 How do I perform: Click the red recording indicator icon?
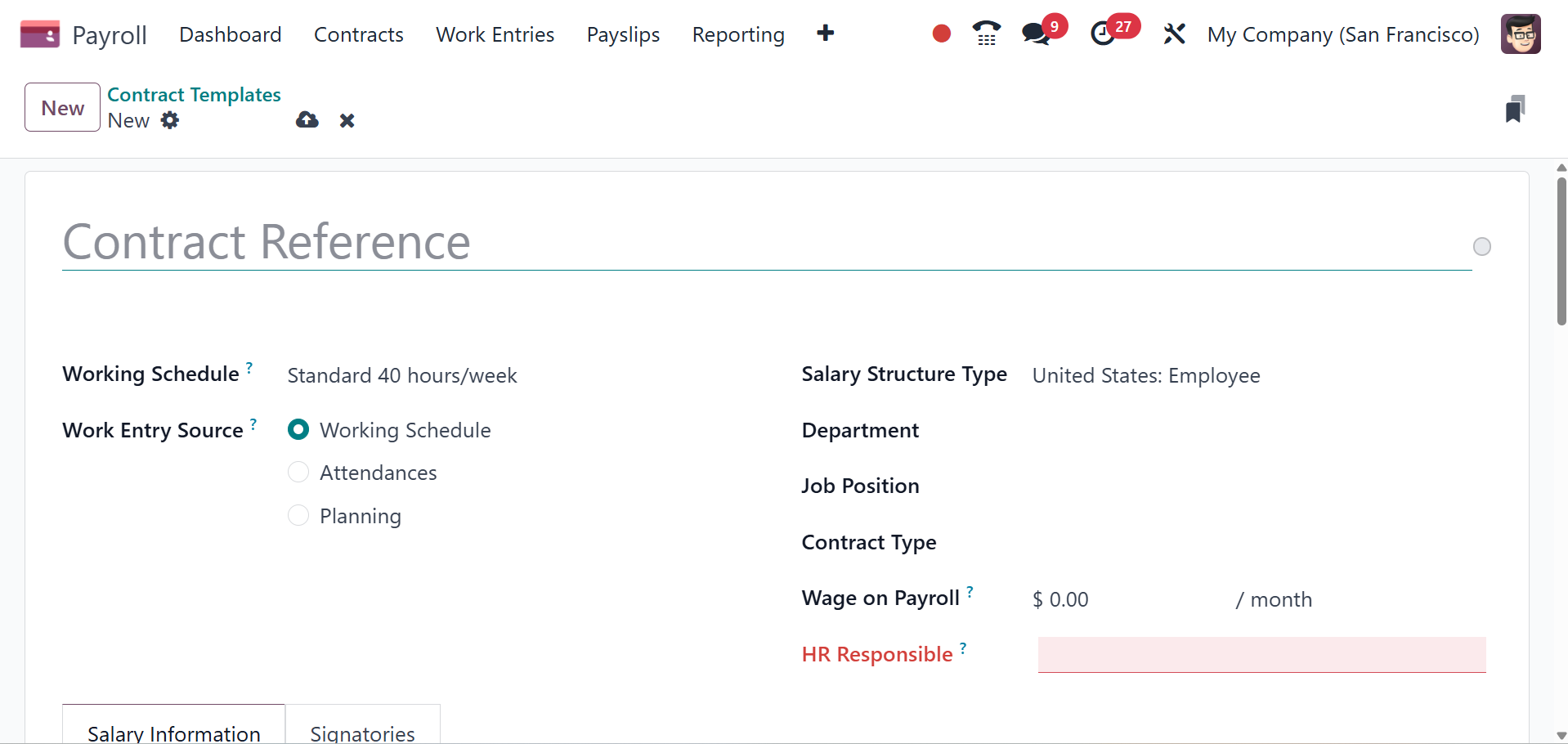pos(941,34)
